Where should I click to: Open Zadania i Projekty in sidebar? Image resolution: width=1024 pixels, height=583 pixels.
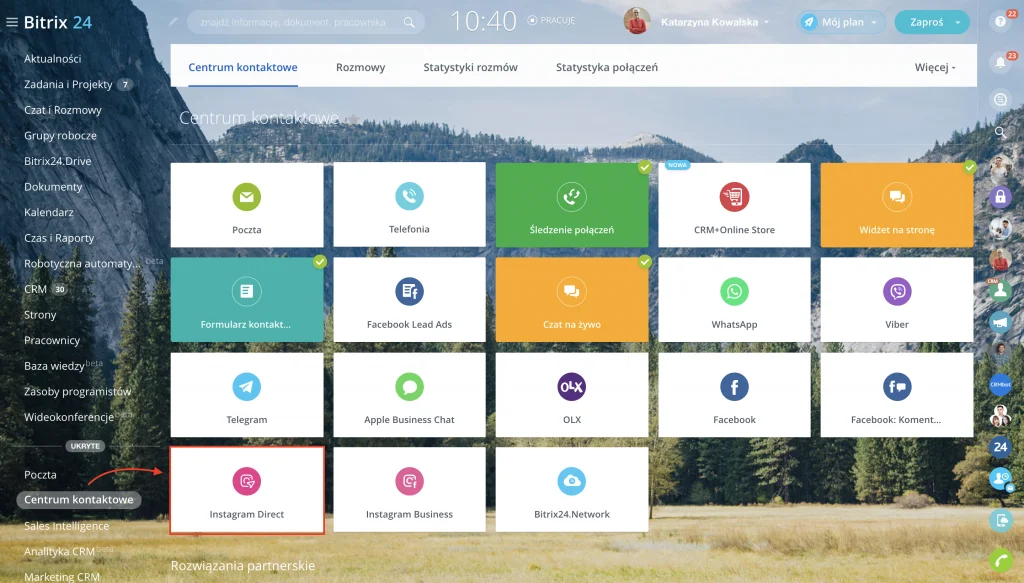pyautogui.click(x=68, y=84)
